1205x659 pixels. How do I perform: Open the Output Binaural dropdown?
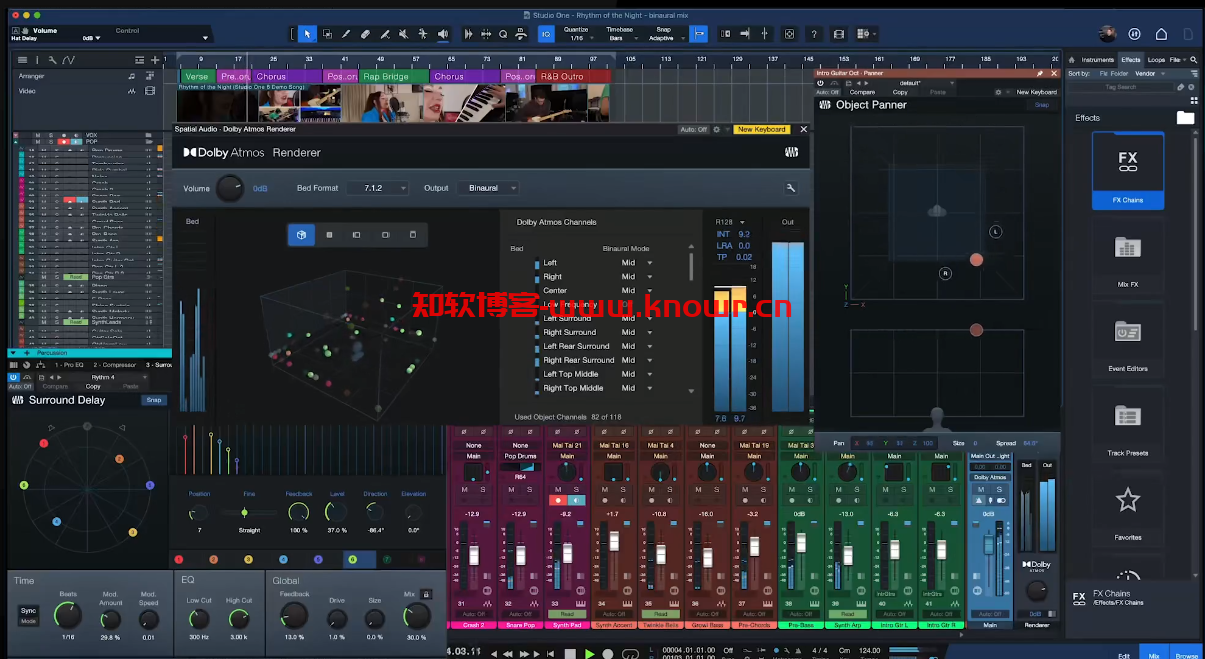489,188
